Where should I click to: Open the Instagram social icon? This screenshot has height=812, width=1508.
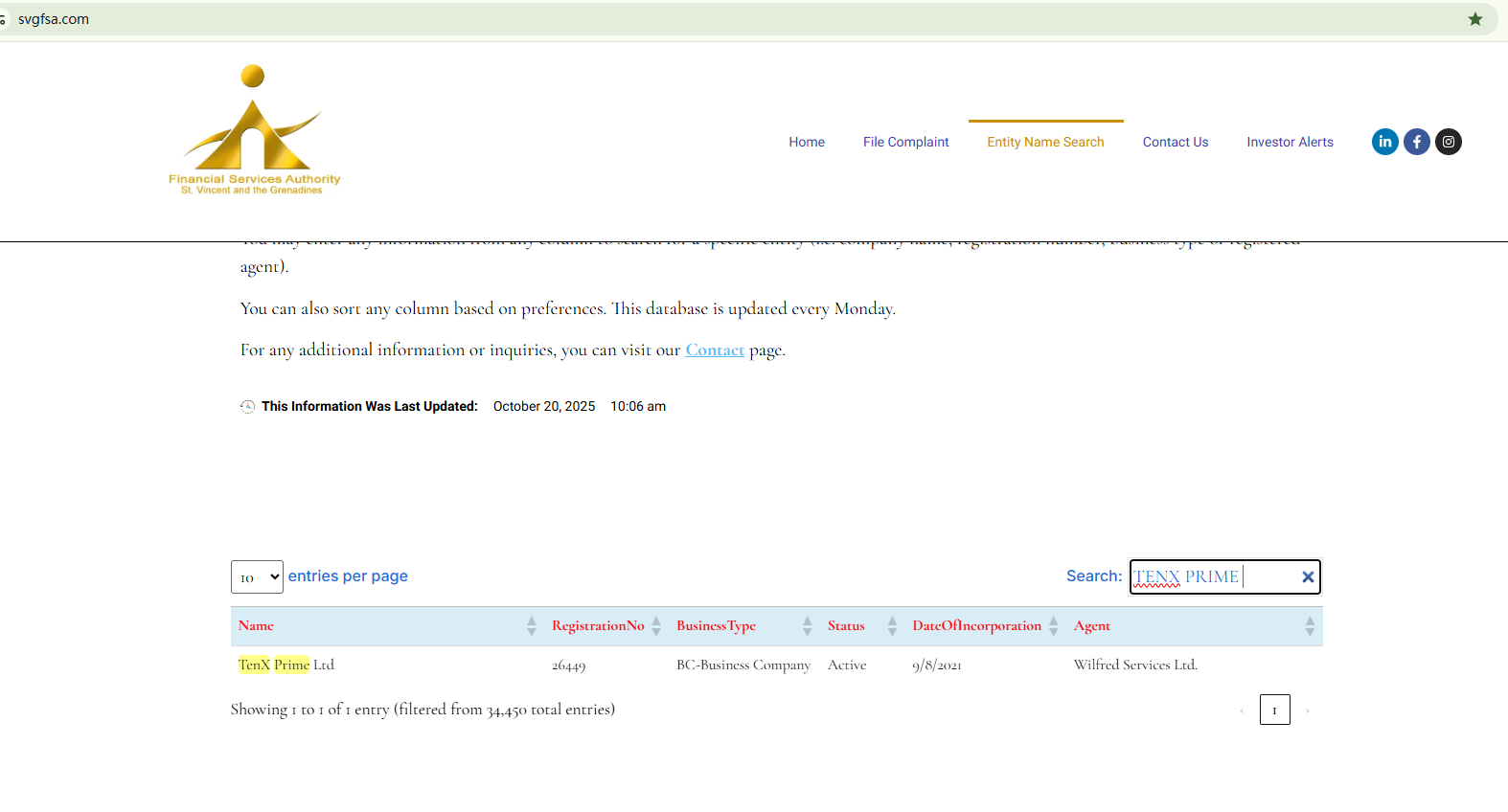tap(1448, 142)
